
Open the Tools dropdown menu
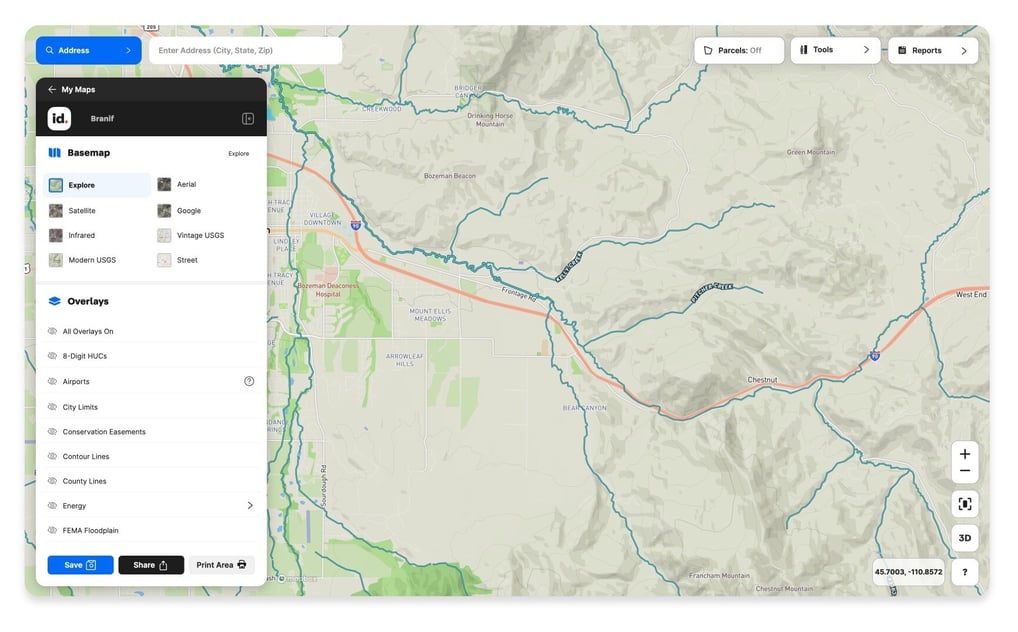(835, 50)
